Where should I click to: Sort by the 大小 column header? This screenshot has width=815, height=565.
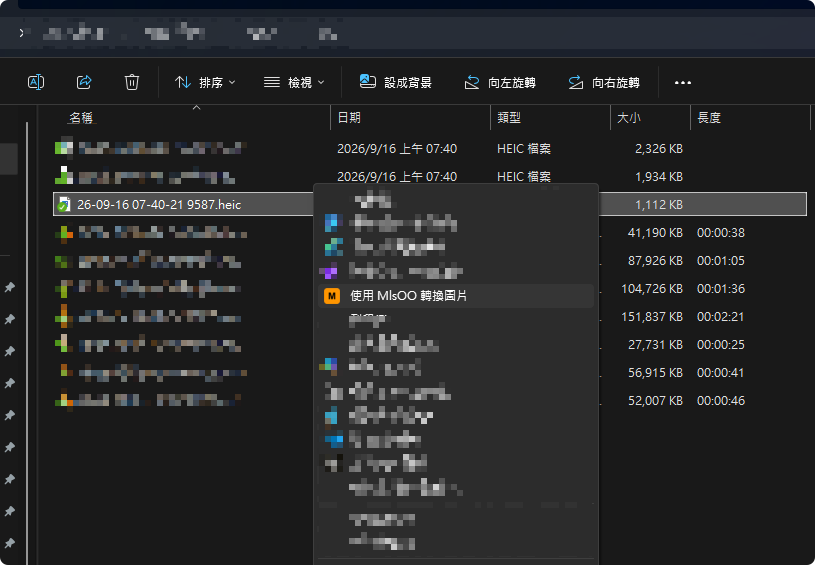point(629,117)
